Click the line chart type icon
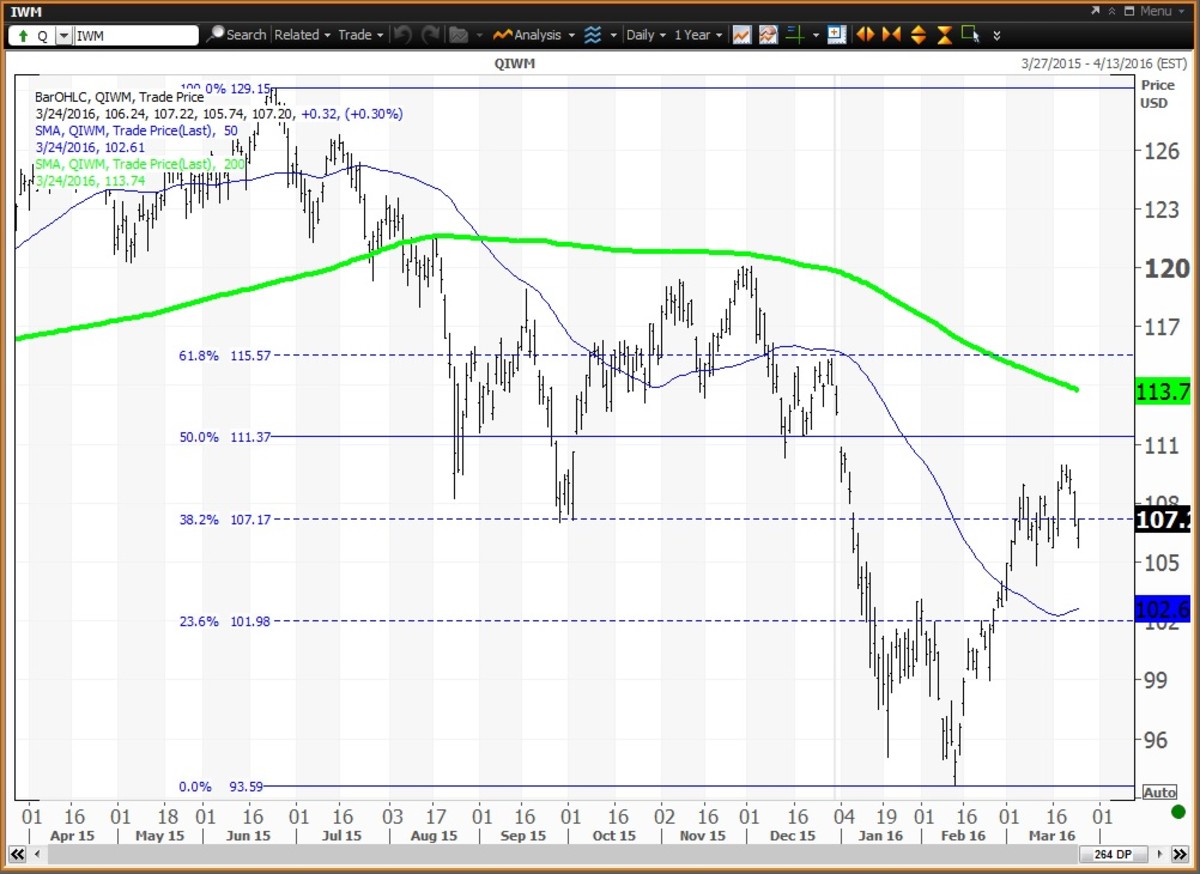 (x=741, y=35)
